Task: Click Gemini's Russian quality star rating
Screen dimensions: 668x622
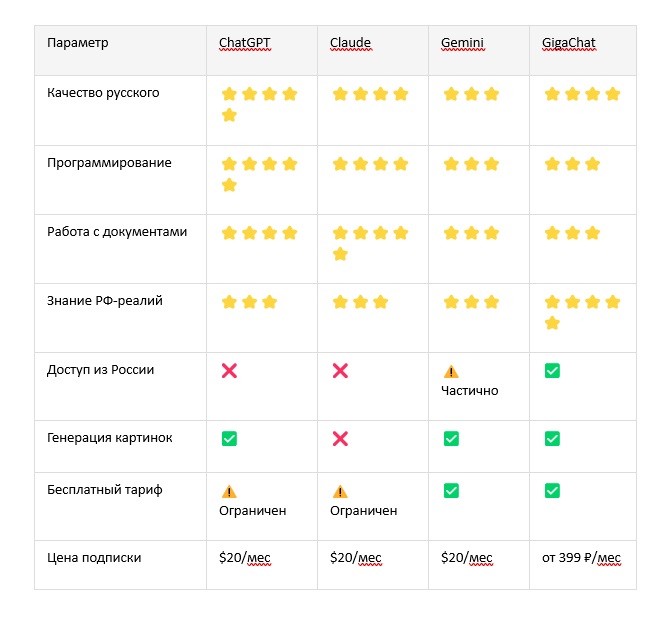Action: (x=470, y=94)
